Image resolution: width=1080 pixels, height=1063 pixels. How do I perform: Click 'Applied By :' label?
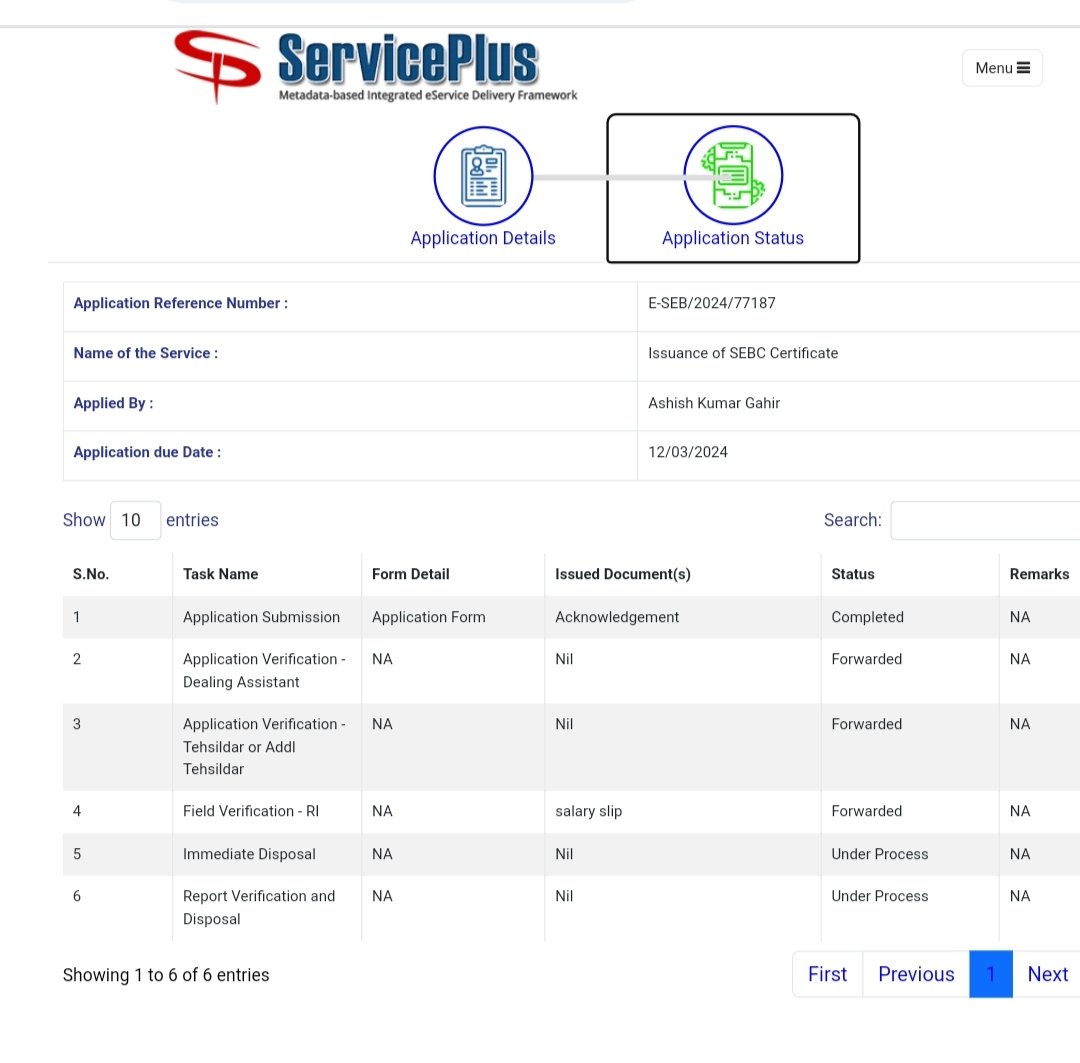coord(113,403)
